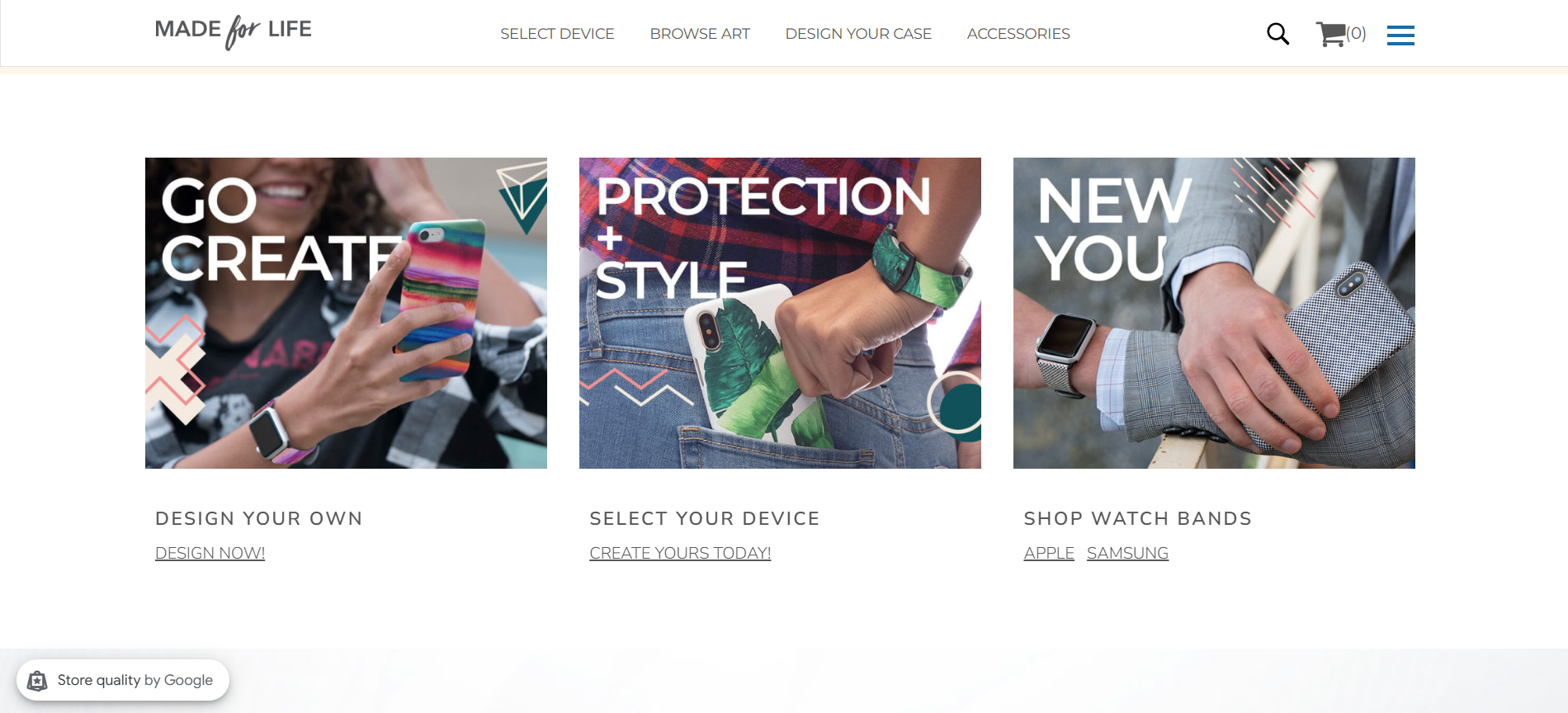Click the Design Now! link
1568x713 pixels.
(x=210, y=553)
